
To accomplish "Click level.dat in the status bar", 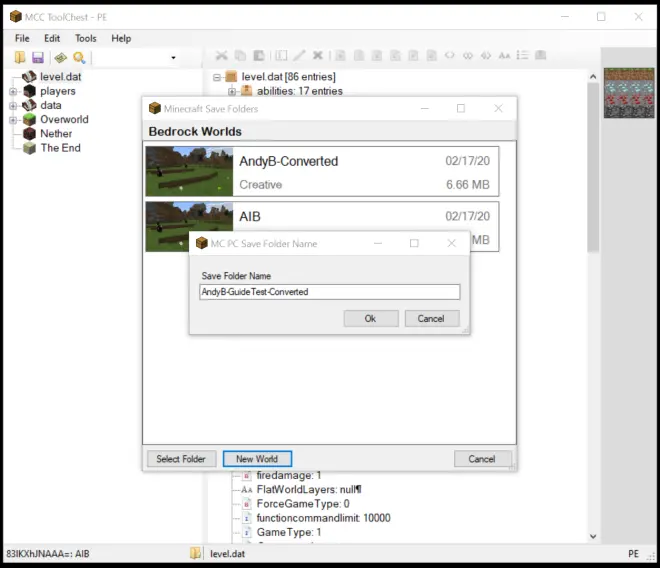I will pyautogui.click(x=227, y=554).
